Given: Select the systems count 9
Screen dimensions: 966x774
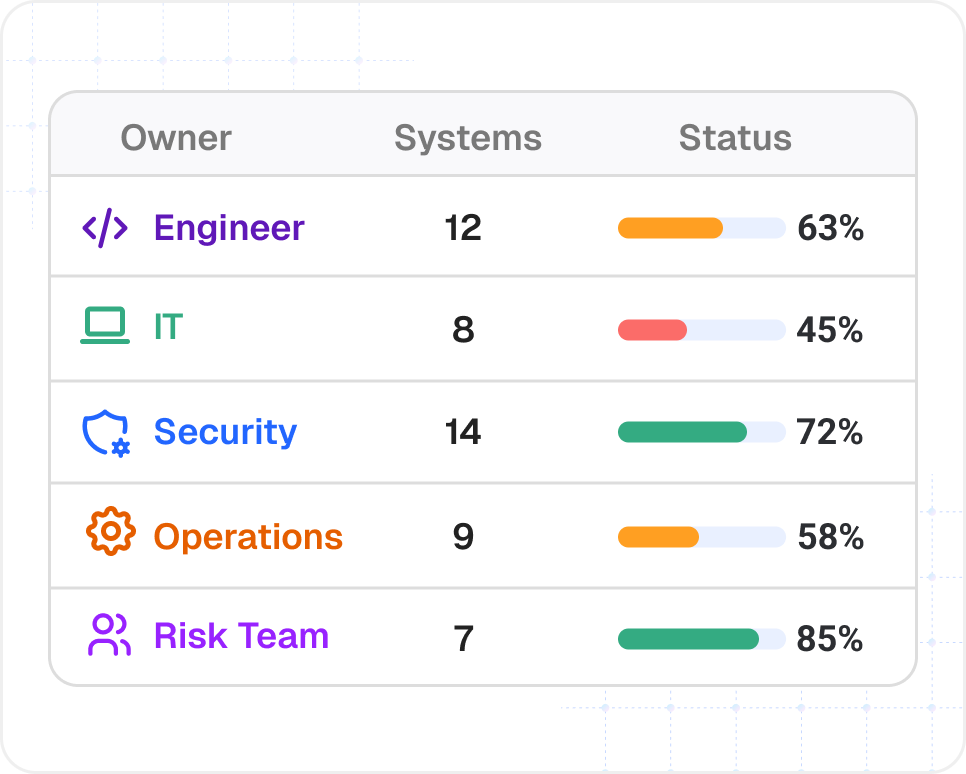Looking at the screenshot, I should tap(463, 537).
